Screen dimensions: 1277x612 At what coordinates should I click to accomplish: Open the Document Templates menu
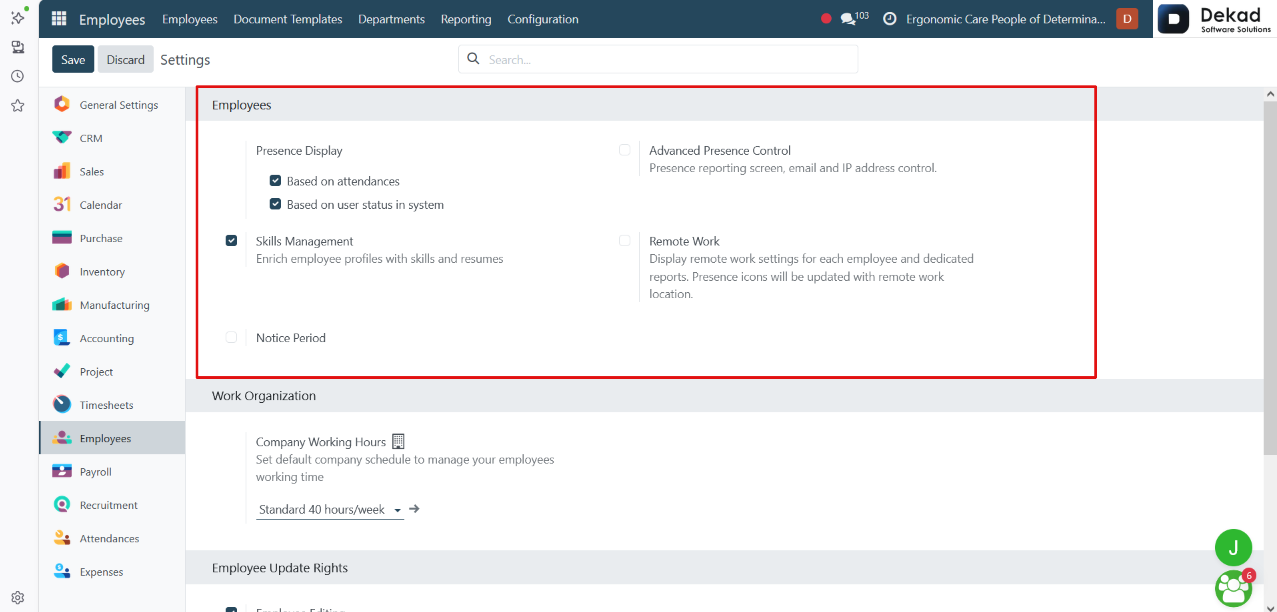(288, 19)
